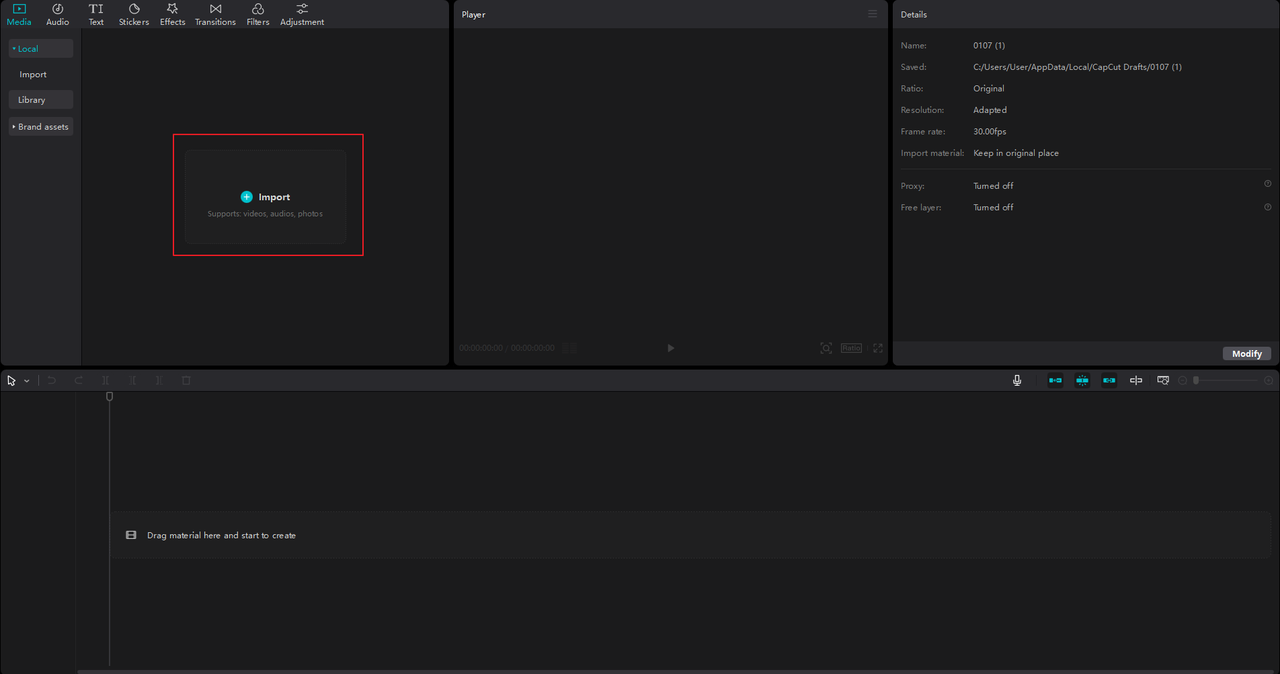This screenshot has height=674, width=1280.
Task: Open the Audio tab
Action: [x=58, y=14]
